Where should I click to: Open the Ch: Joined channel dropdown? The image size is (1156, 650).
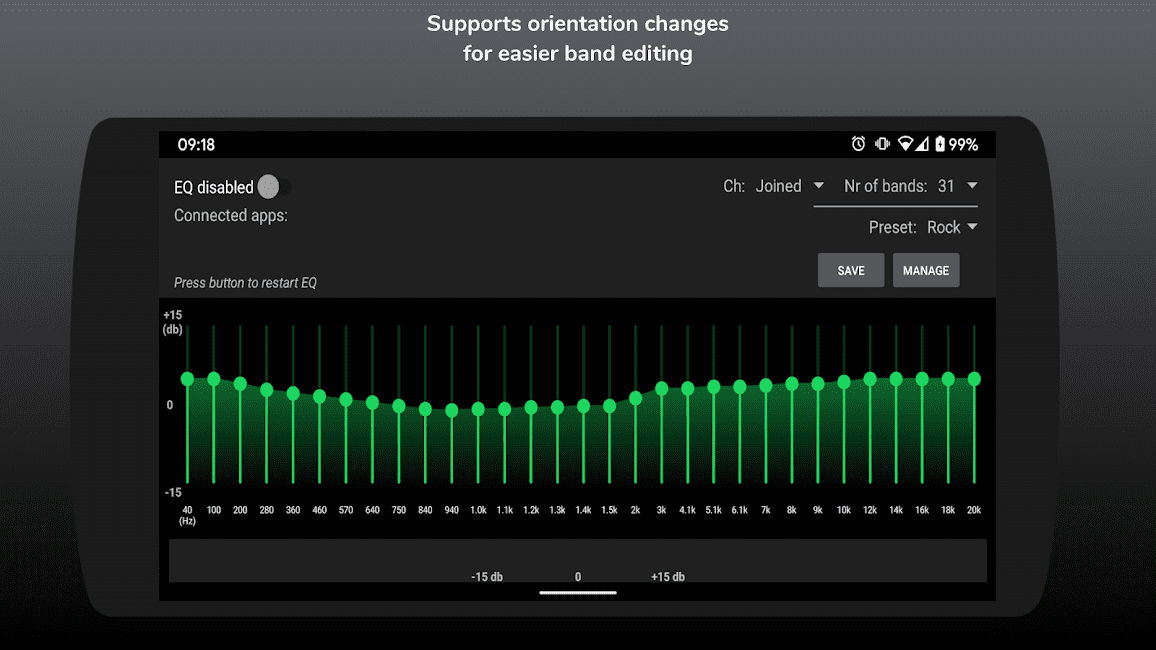789,186
